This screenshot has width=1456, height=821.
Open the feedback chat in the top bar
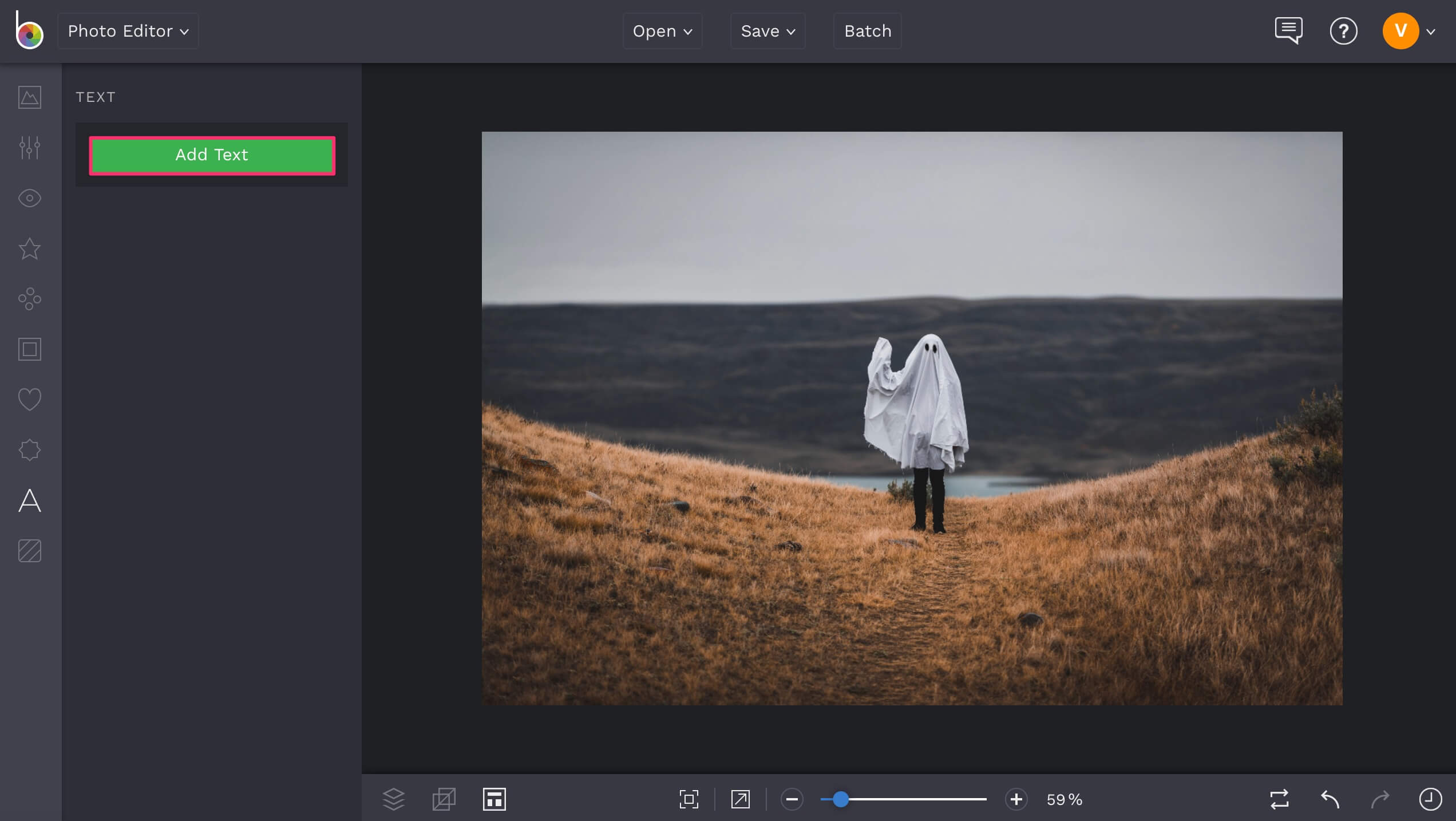(x=1288, y=31)
